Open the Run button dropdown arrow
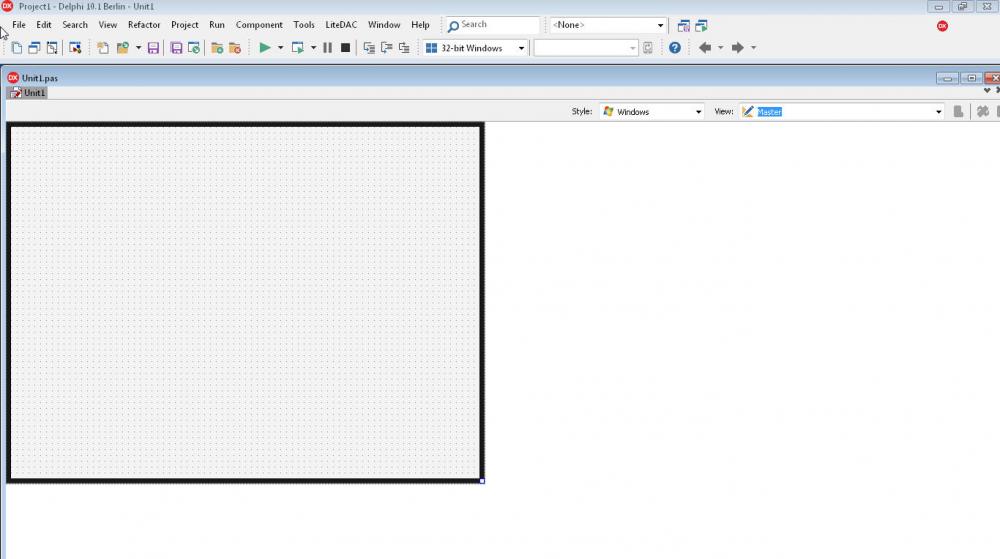Screen dimensions: 1000x559 (280, 48)
